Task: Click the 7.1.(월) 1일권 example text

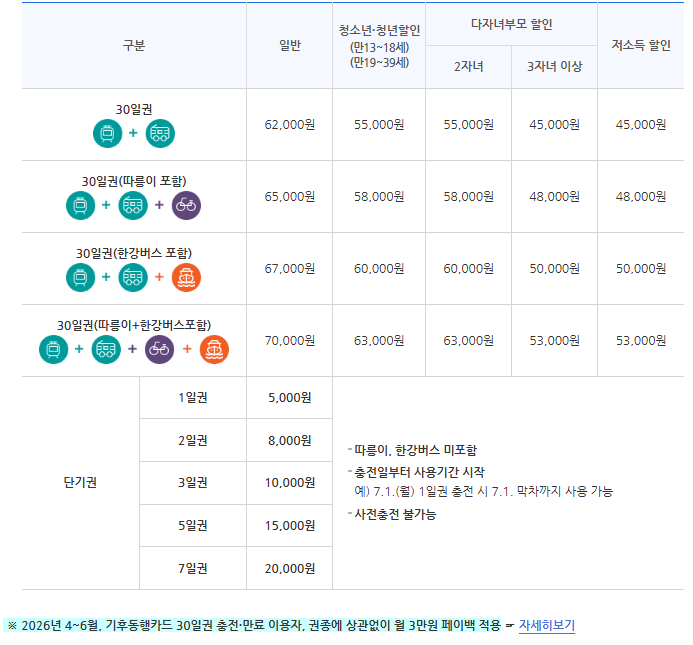Action: click(484, 491)
